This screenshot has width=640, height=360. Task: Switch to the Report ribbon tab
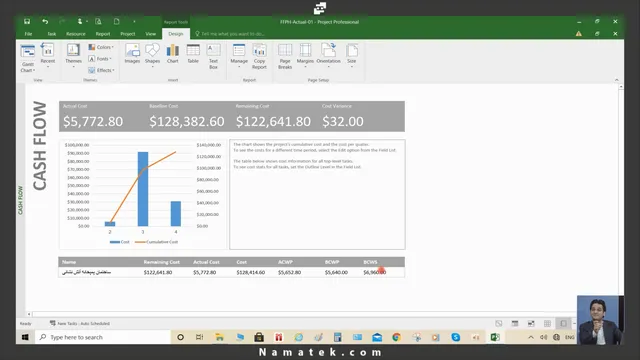(x=103, y=34)
